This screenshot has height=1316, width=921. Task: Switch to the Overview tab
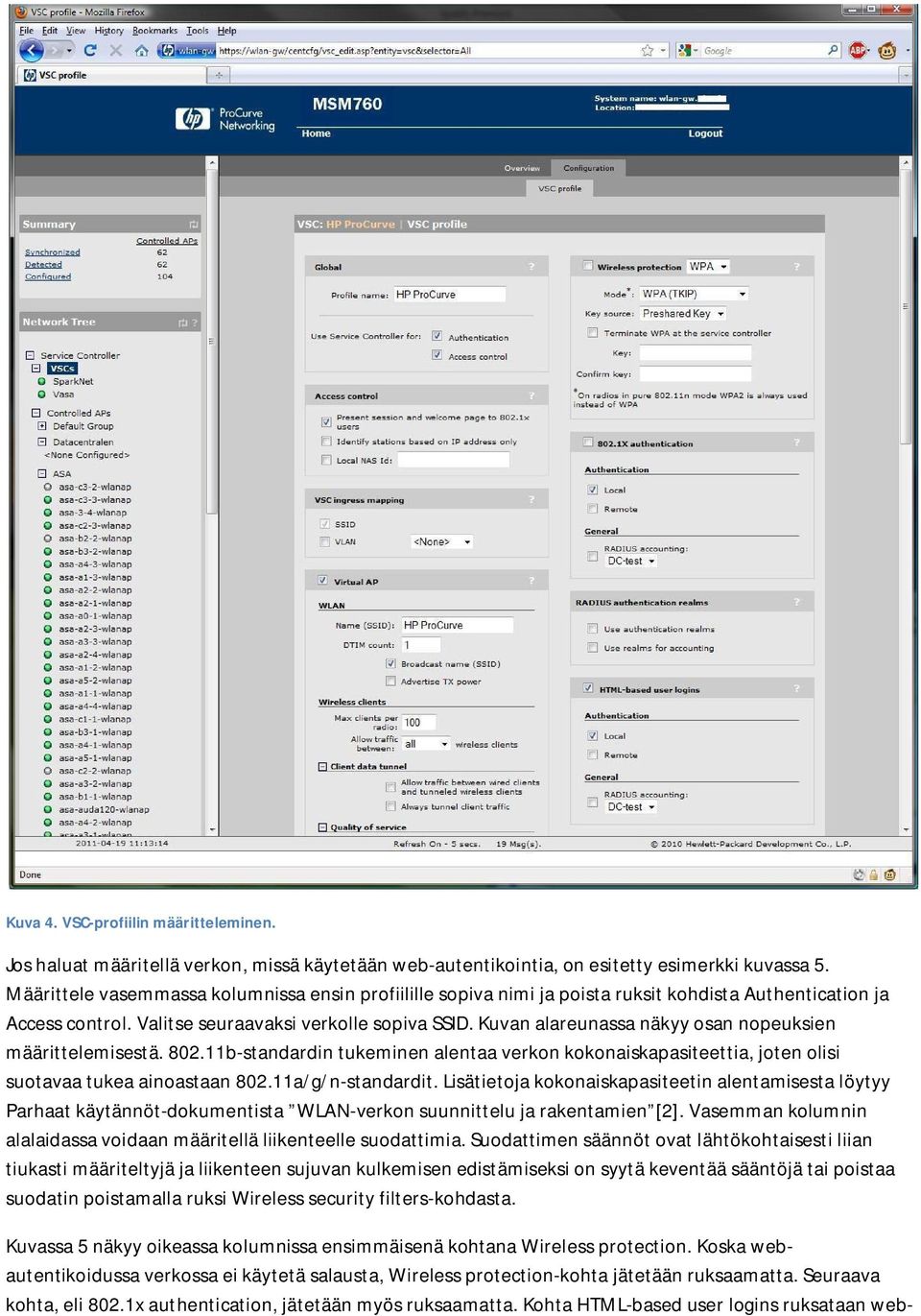522,168
